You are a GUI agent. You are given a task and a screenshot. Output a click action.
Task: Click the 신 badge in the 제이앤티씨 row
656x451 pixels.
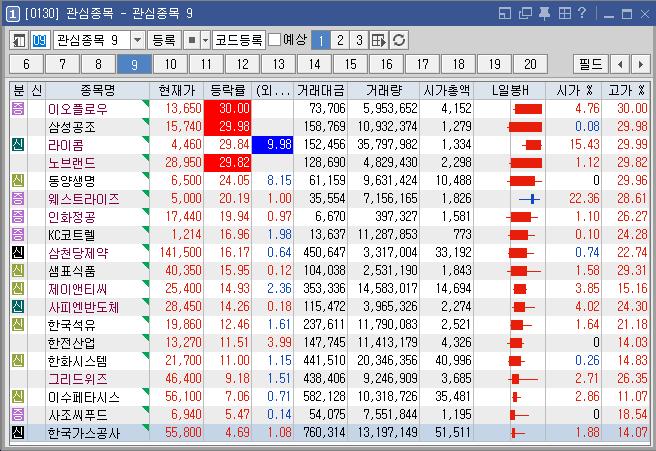[18, 289]
